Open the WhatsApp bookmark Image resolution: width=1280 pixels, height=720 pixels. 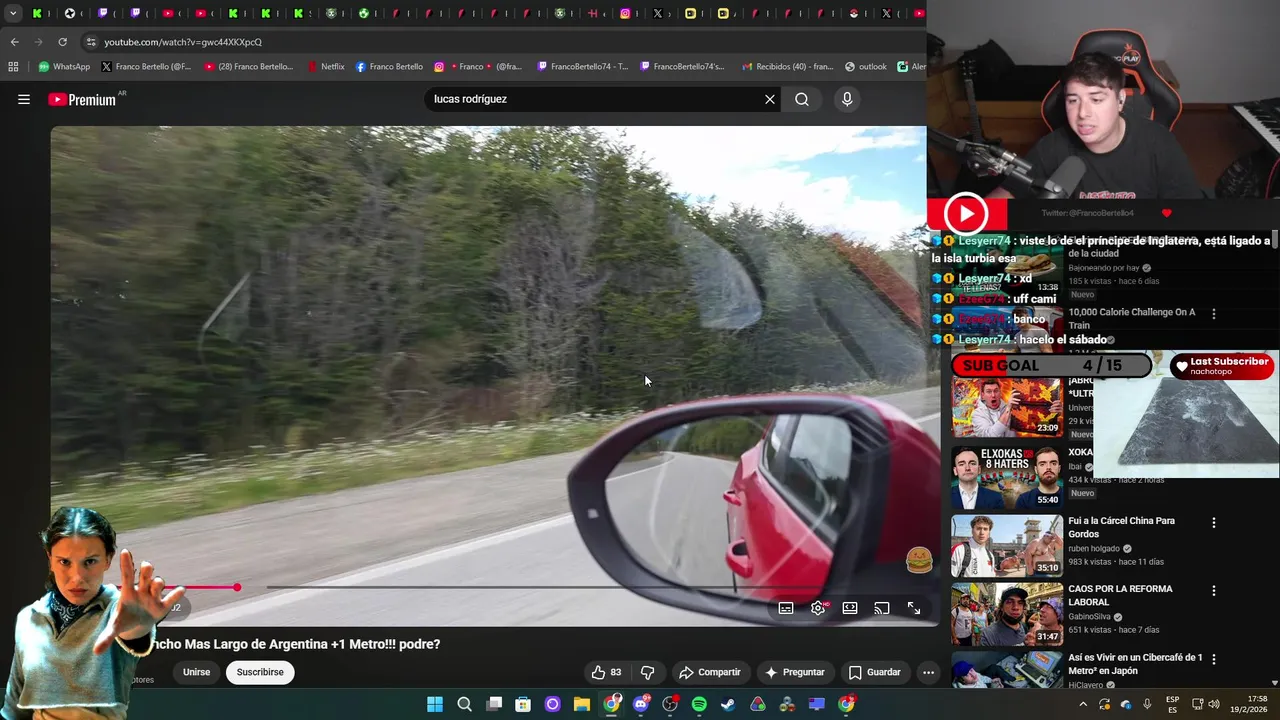pyautogui.click(x=64, y=67)
